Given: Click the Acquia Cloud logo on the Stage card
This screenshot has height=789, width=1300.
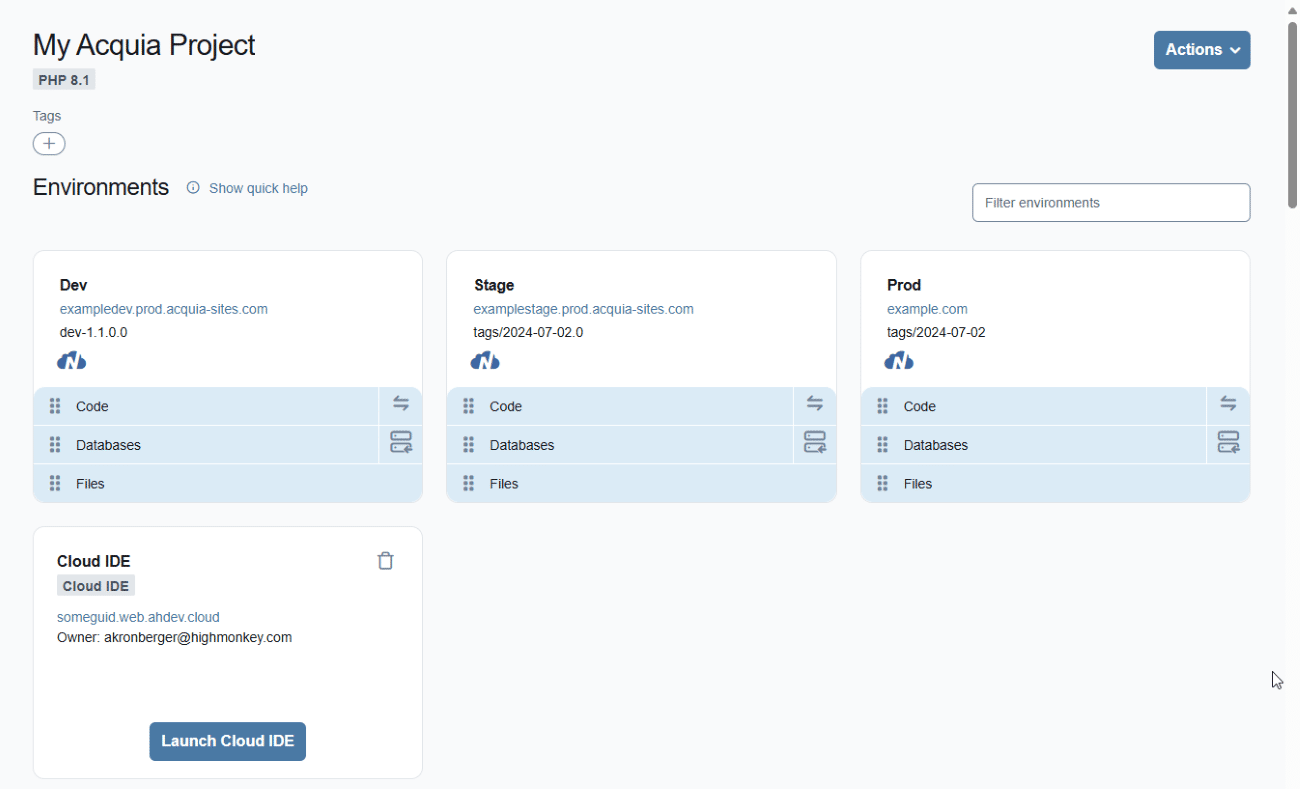Looking at the screenshot, I should [x=484, y=360].
